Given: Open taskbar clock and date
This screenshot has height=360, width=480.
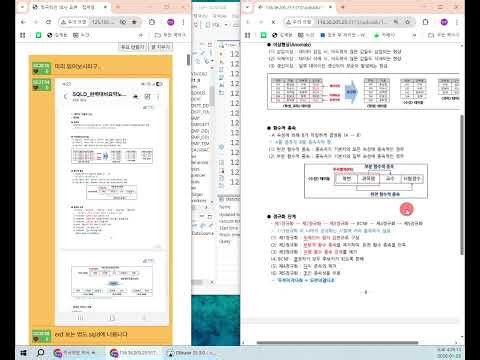Looking at the screenshot, I should click(x=449, y=353).
